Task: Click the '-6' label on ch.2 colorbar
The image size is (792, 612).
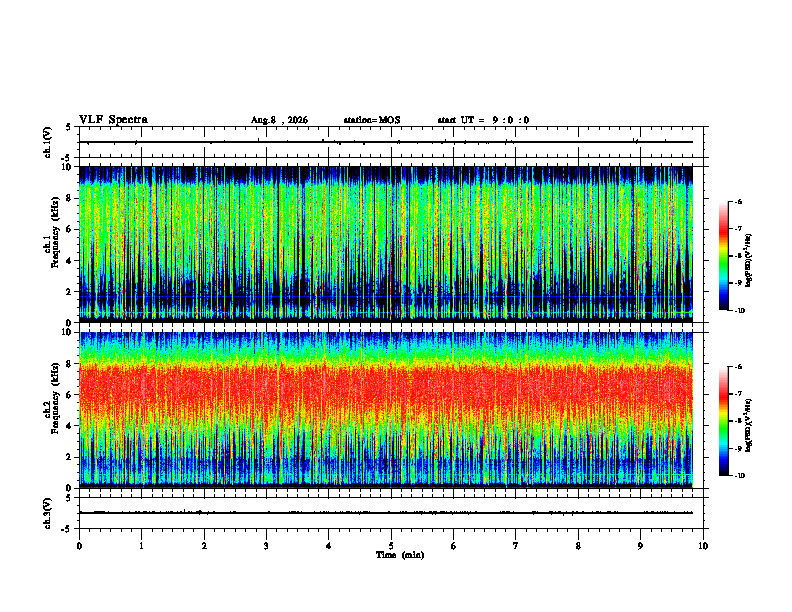Action: pyautogui.click(x=739, y=367)
